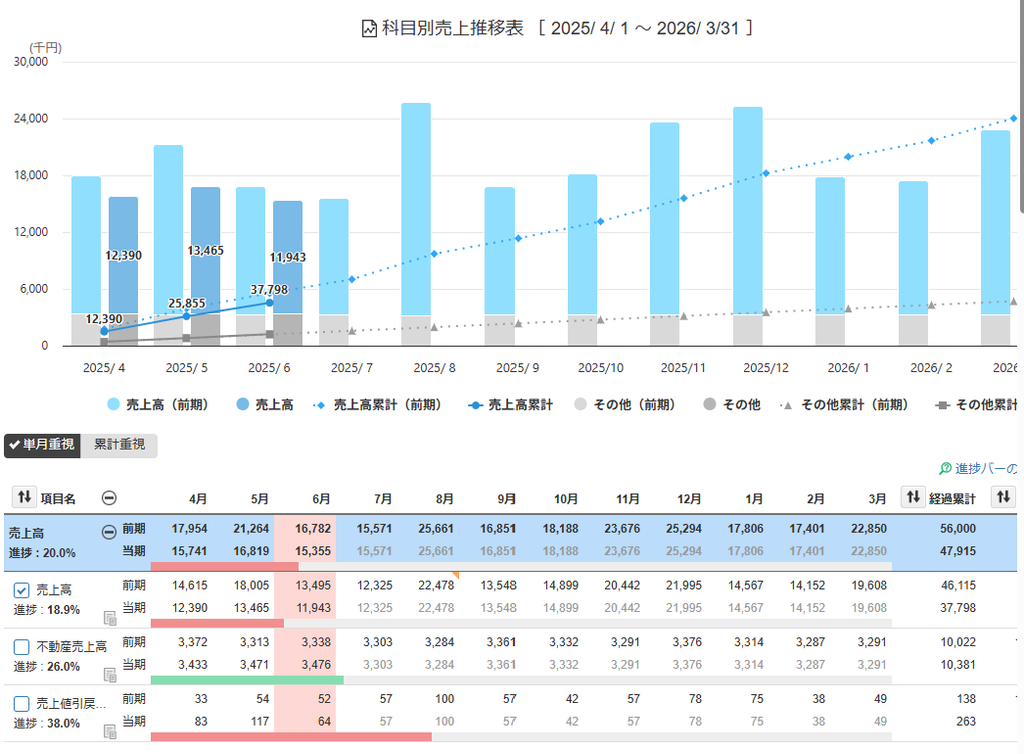Image resolution: width=1024 pixels, height=754 pixels.
Task: Click the vertical scrollbar on right edge
Action: click(1021, 104)
